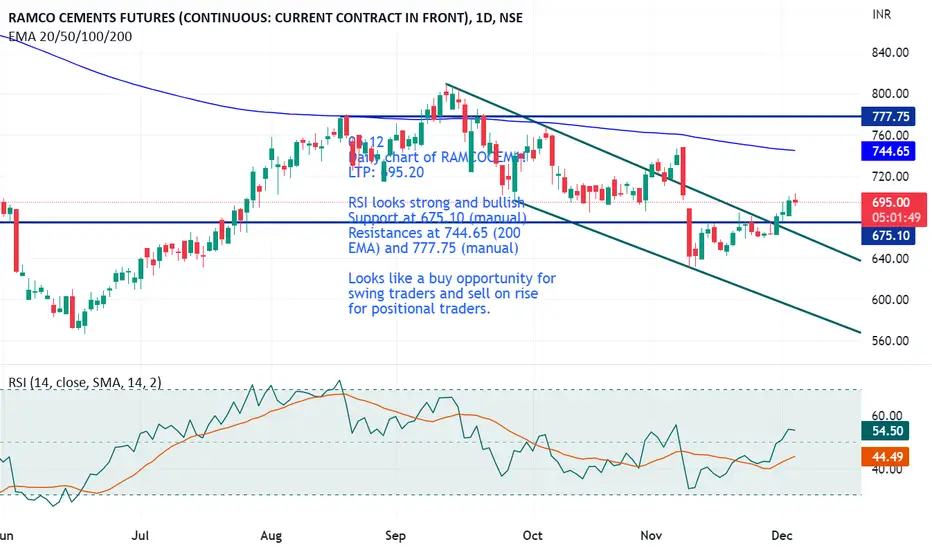Click the 44.49 RSI SMA value label
The width and height of the screenshot is (932, 550).
coord(887,457)
